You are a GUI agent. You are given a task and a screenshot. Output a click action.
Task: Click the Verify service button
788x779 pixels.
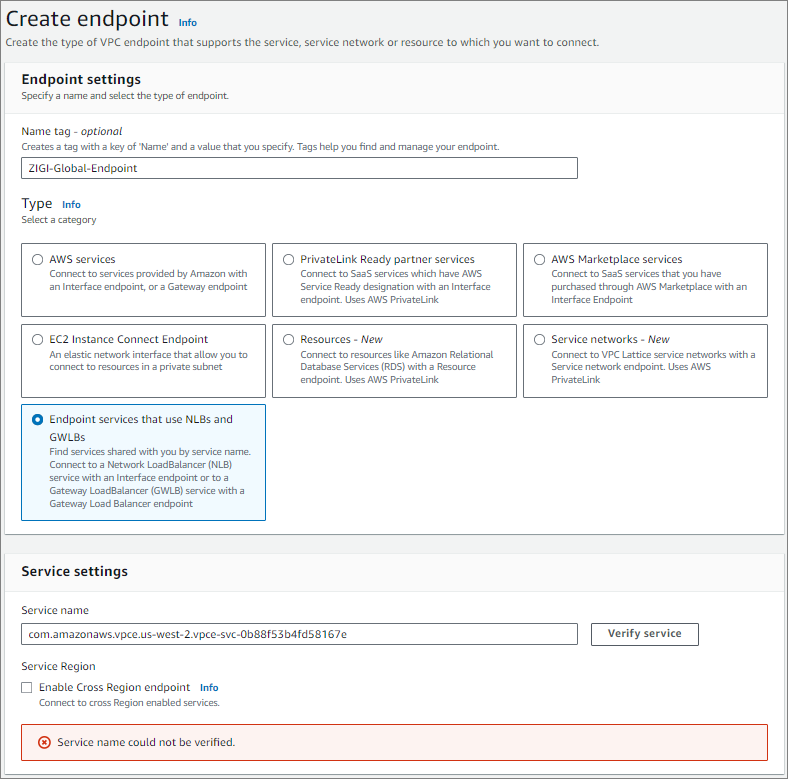tap(645, 634)
